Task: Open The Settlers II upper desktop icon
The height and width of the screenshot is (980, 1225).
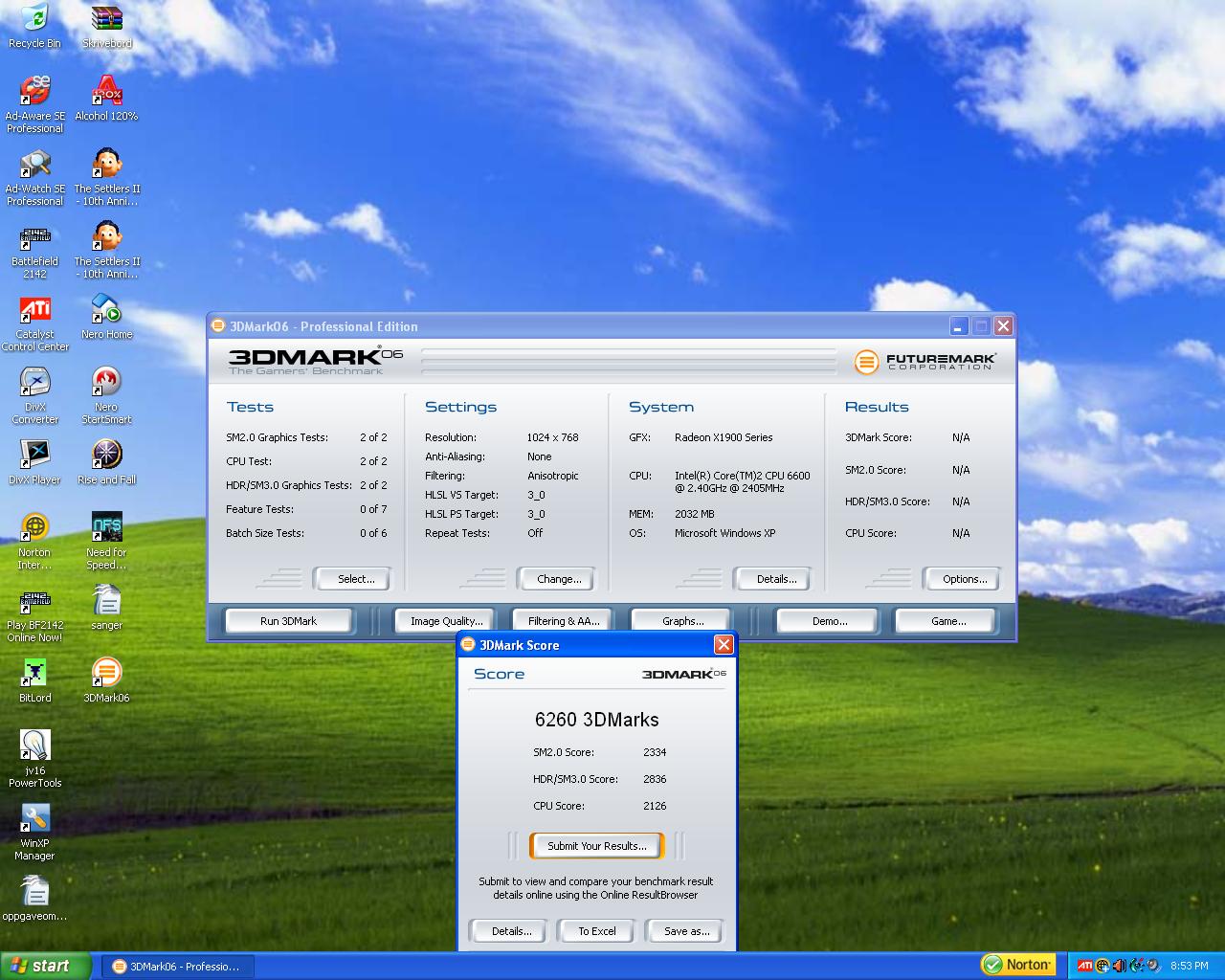Action: click(x=106, y=177)
